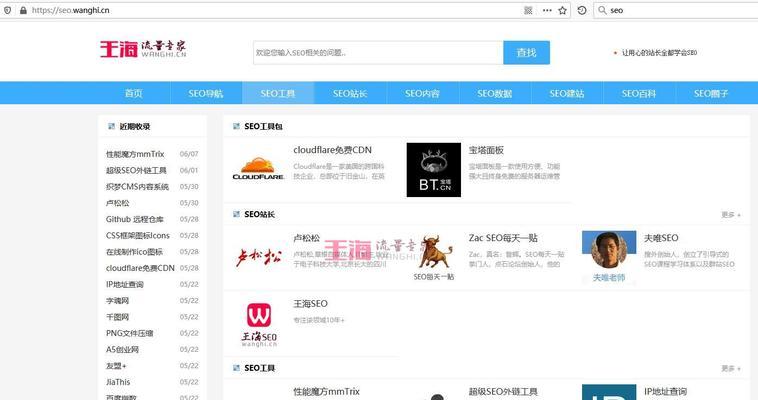Viewport: 758px width, 400px height.
Task: Open the 性能魔方mmTrix card in SEO工具
Action: (x=326, y=392)
